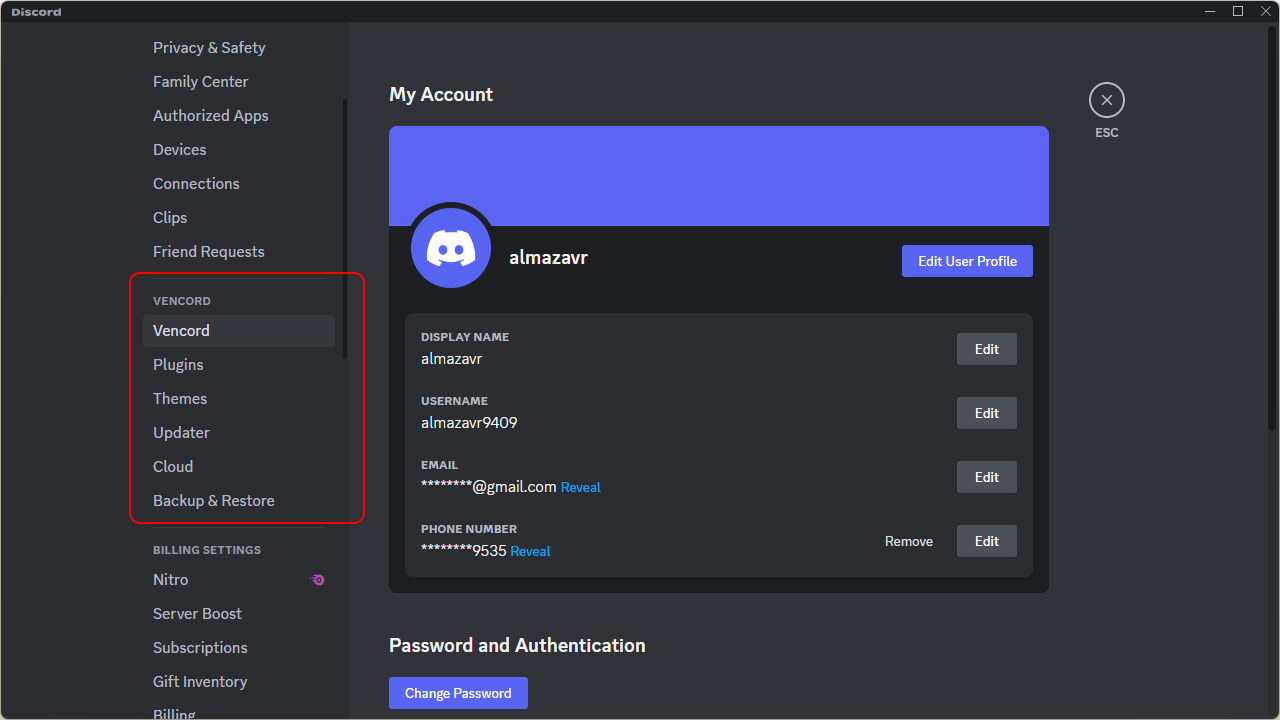The height and width of the screenshot is (720, 1280).
Task: Edit the username almazavr9409
Action: click(987, 413)
